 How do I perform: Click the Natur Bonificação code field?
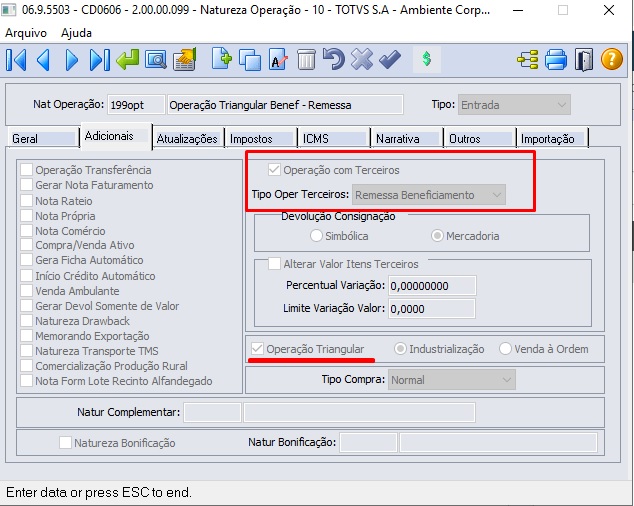(368, 442)
